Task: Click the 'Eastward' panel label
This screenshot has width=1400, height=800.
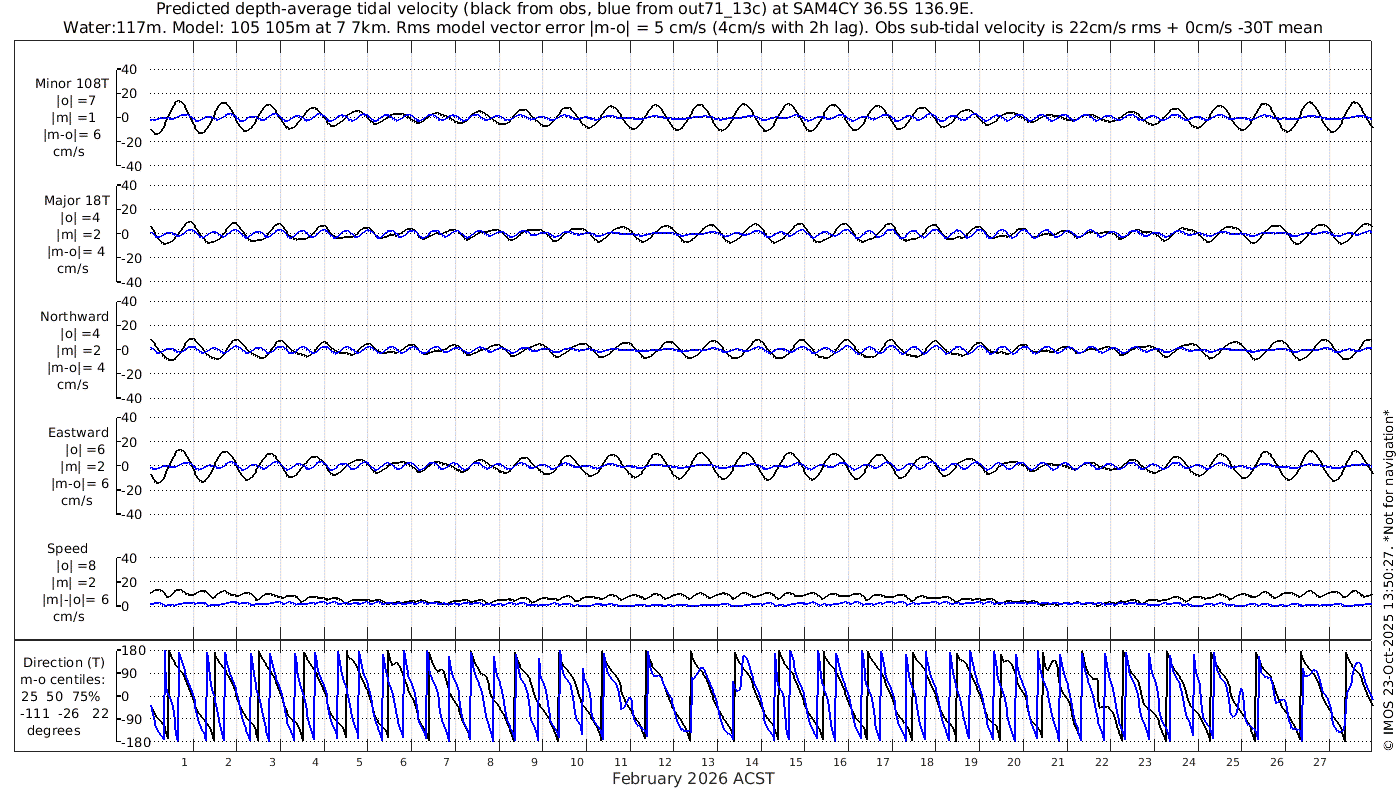Action: pyautogui.click(x=78, y=432)
